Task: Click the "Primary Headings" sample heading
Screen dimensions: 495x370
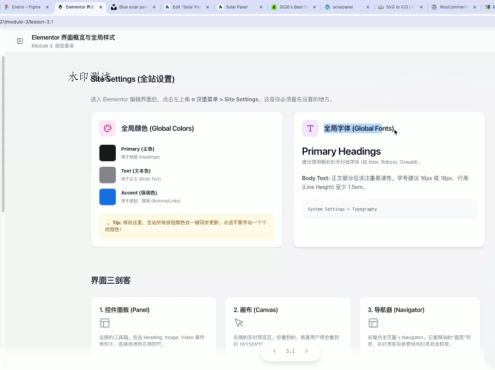Action: (341, 151)
